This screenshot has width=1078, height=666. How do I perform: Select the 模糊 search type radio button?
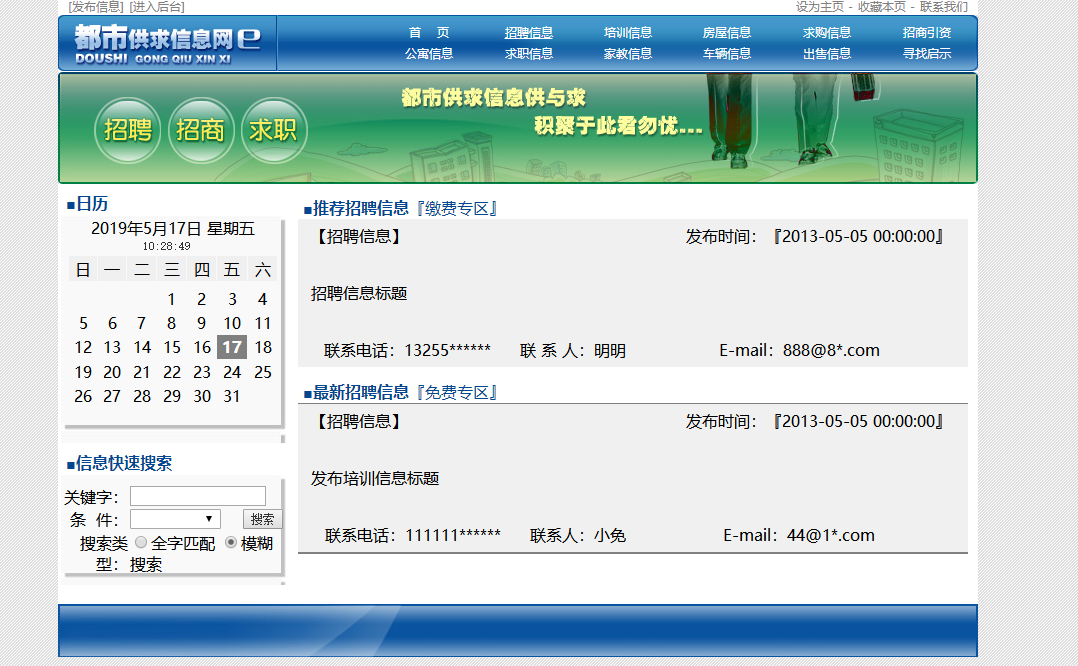pos(231,542)
